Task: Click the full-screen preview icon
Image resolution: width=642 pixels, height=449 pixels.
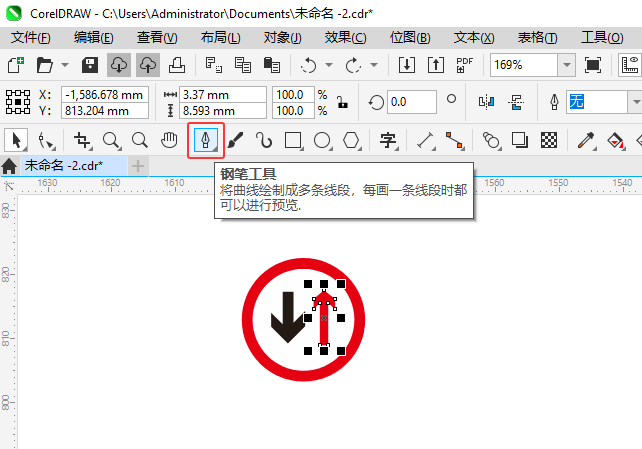Action: (x=593, y=65)
